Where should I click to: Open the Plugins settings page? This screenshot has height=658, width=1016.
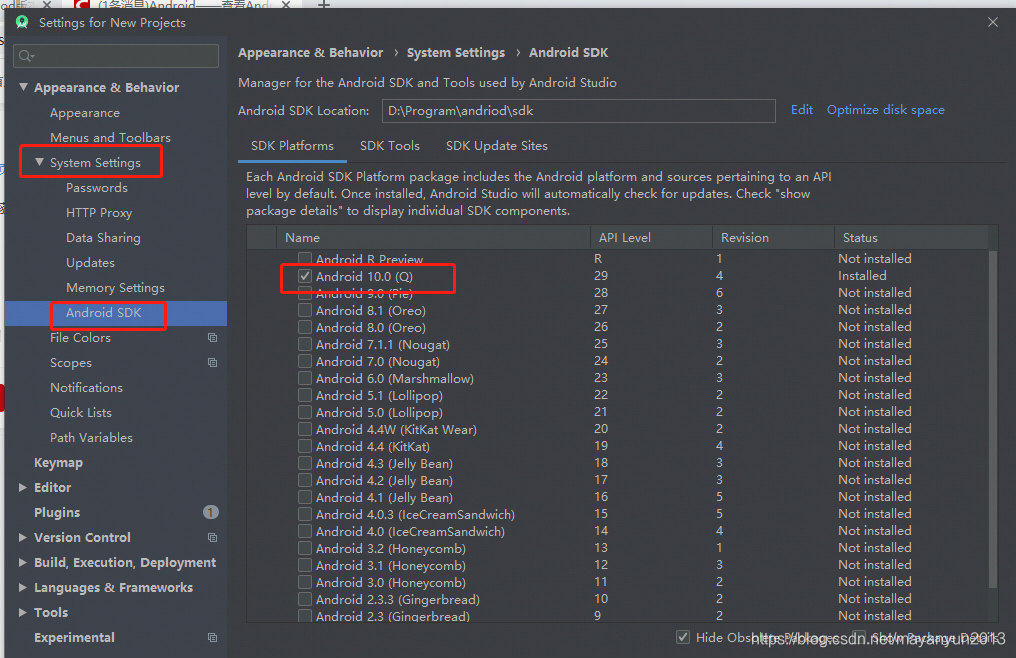click(x=57, y=512)
